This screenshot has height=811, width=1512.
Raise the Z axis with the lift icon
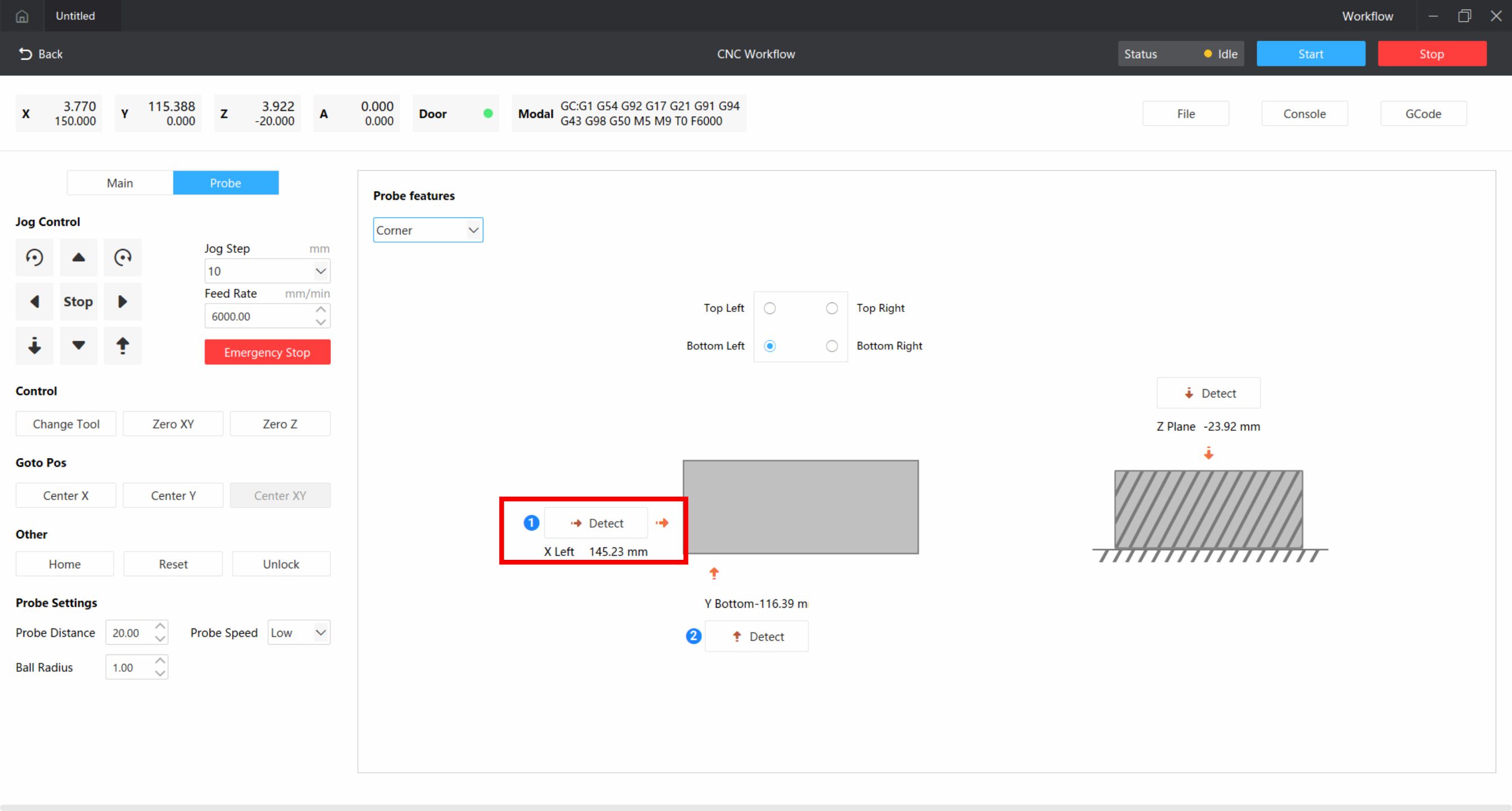(123, 346)
